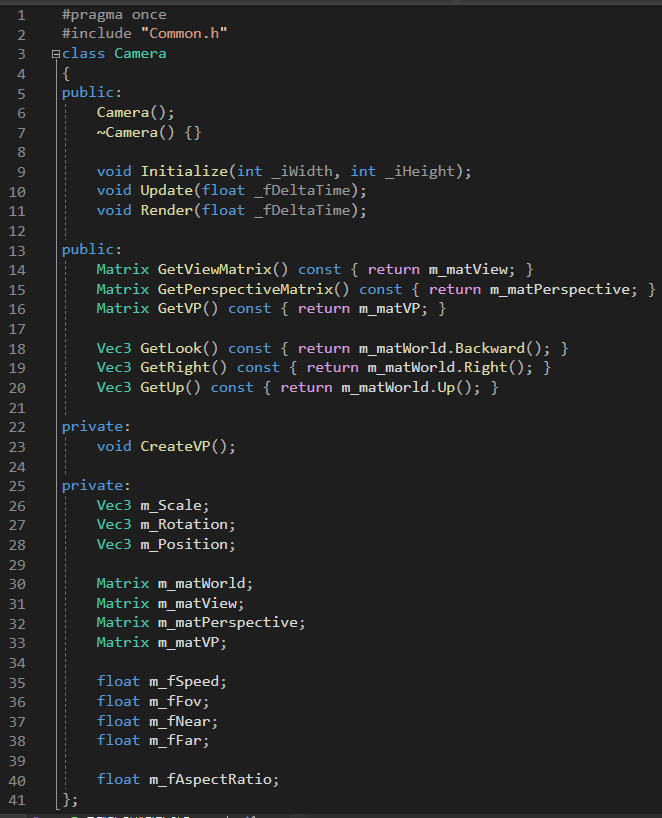
Task: Click the m_Position member variable
Action: pyautogui.click(x=184, y=545)
